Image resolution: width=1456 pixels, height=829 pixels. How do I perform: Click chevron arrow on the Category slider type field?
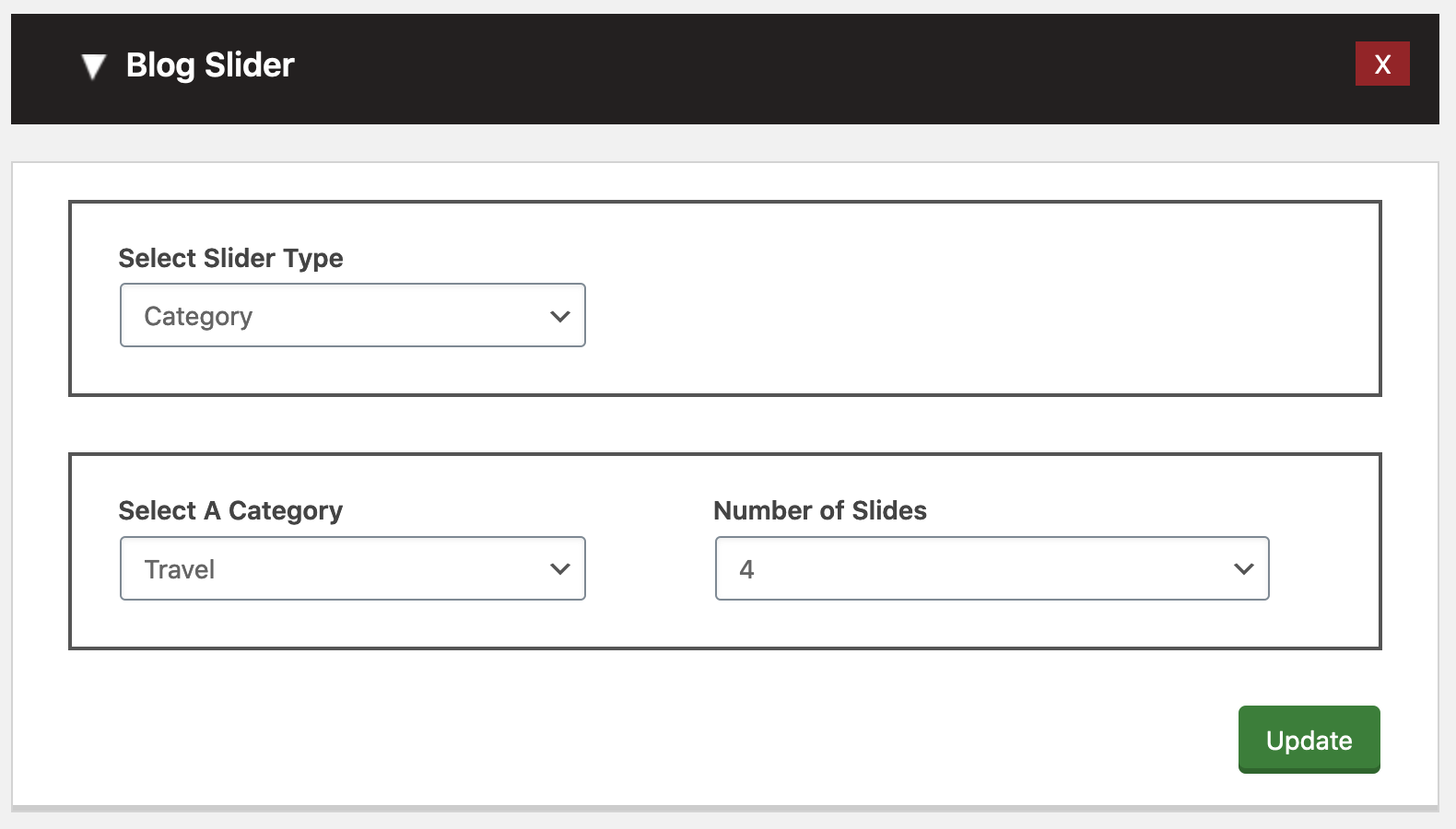559,316
